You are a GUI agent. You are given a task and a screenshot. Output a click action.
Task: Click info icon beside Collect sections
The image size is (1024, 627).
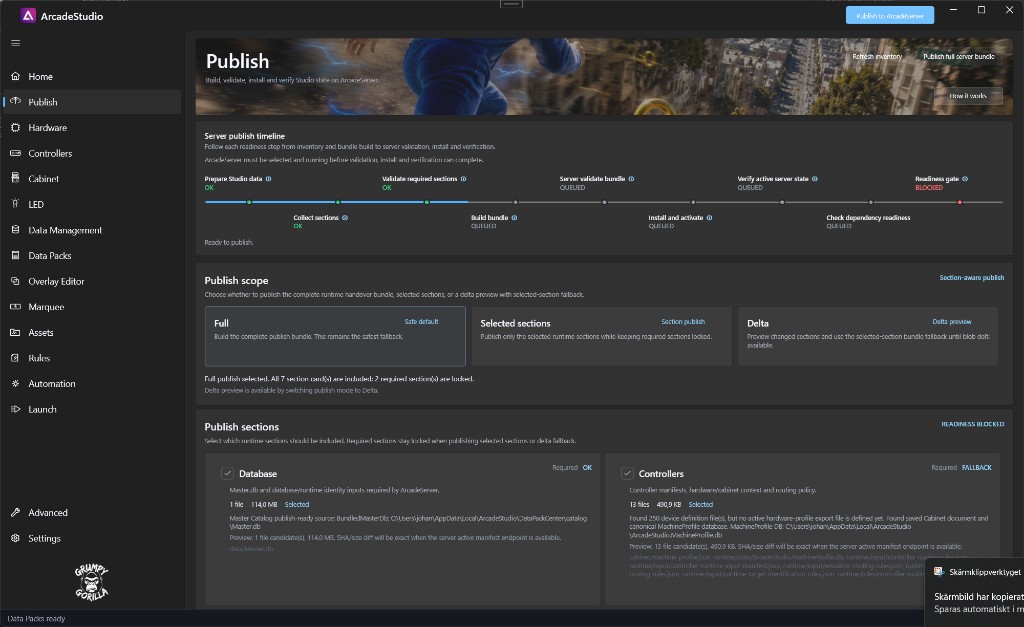(x=345, y=217)
